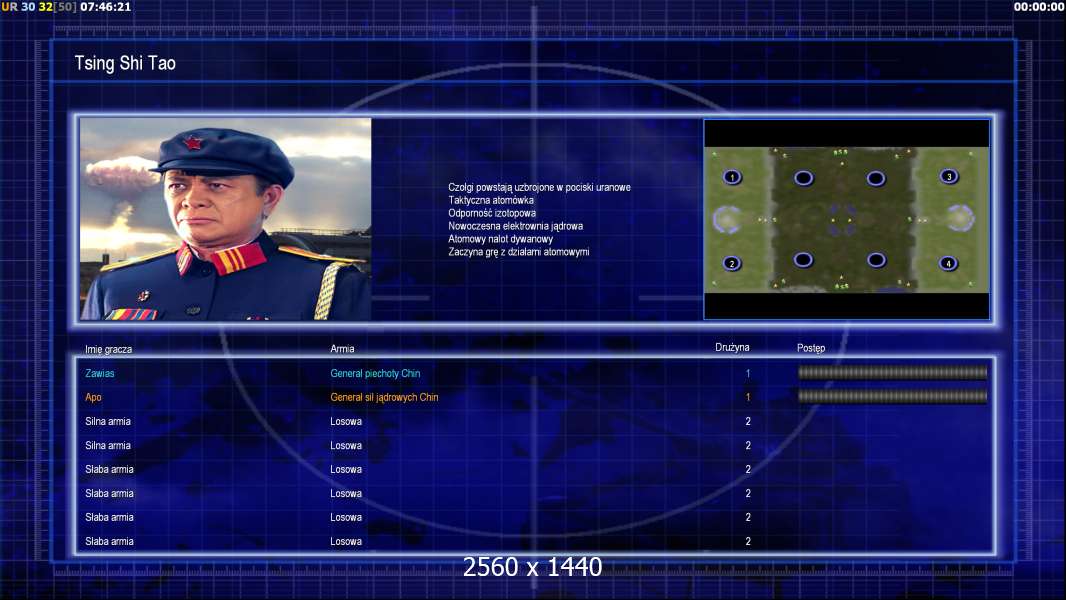Click 'Generał sił jądrowych Chin' army entry
The height and width of the screenshot is (600, 1066).
pyautogui.click(x=384, y=397)
